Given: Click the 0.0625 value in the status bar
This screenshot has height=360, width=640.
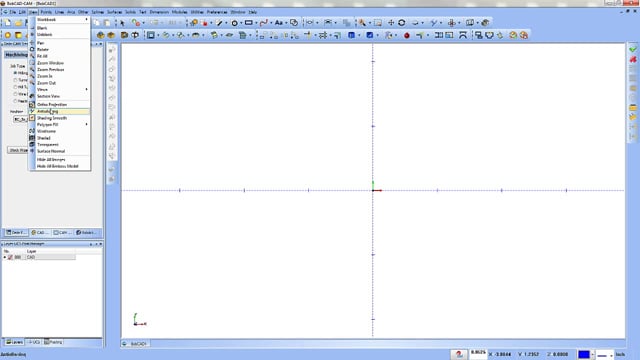Looking at the screenshot, I should 478,352.
